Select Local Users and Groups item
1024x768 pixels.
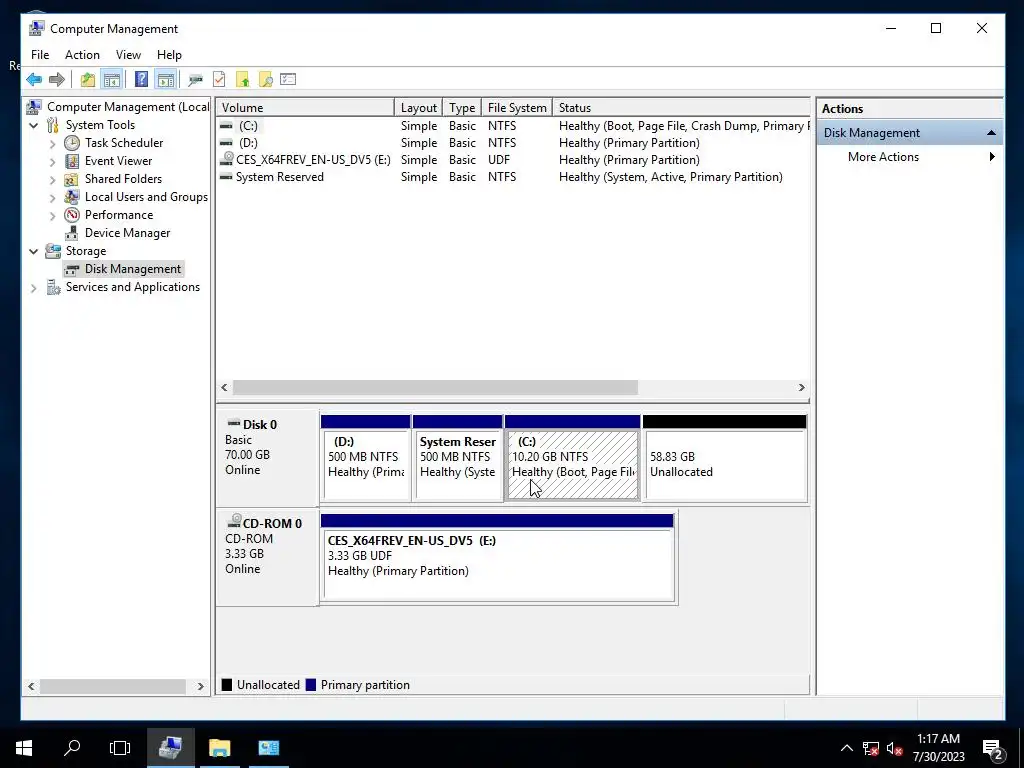pyautogui.click(x=146, y=197)
